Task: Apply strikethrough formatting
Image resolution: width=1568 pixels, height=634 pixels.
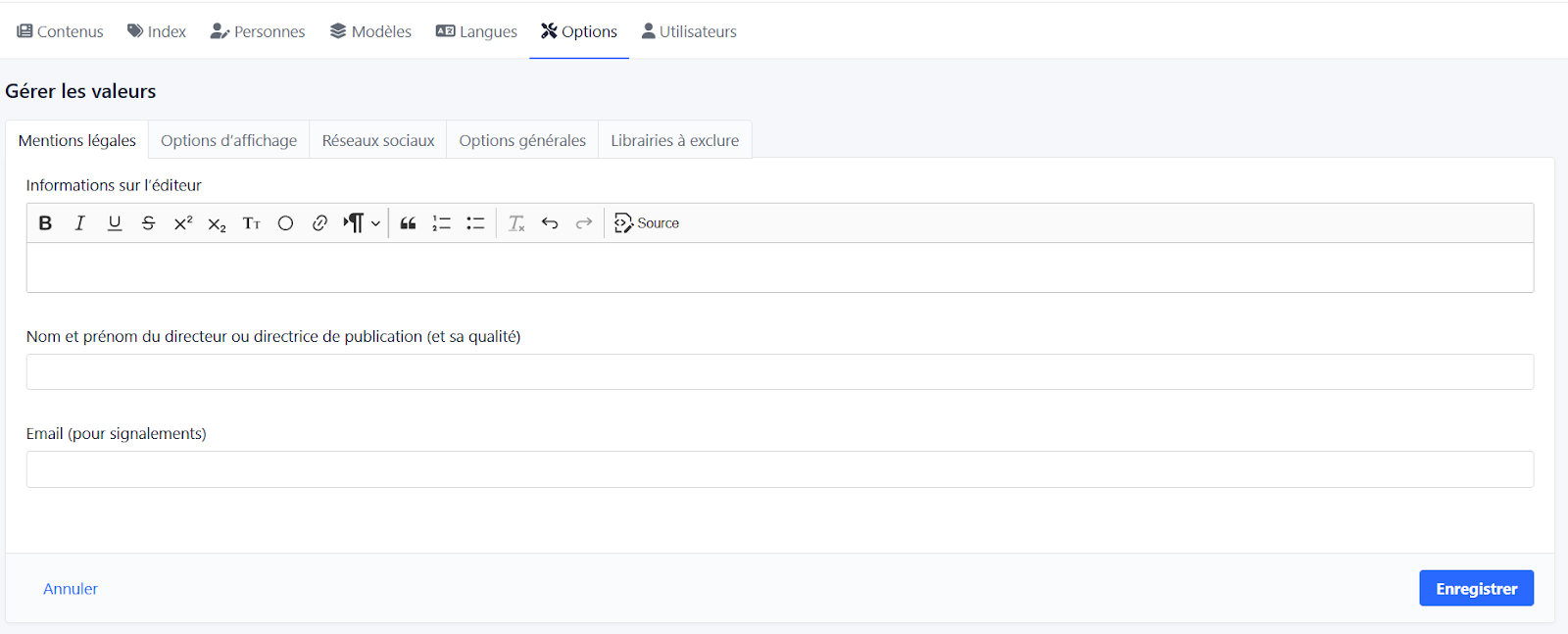Action: coord(149,223)
